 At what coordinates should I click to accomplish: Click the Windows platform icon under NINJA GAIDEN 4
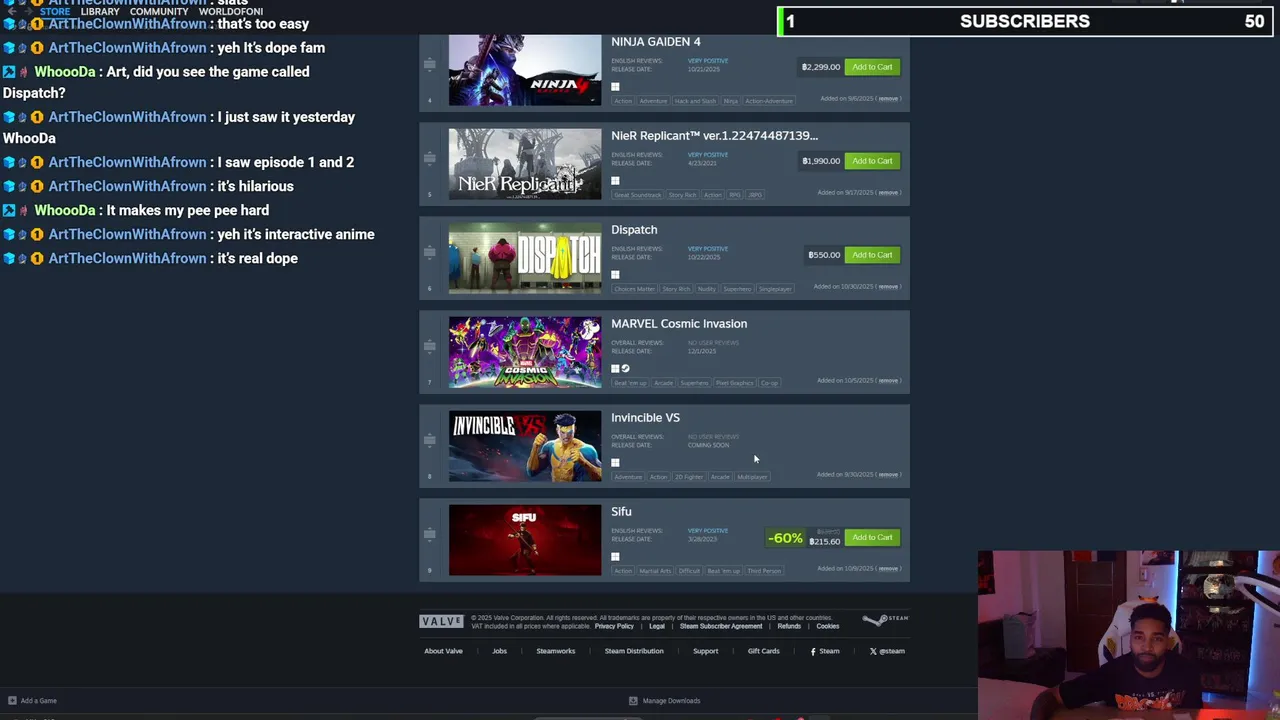(615, 87)
